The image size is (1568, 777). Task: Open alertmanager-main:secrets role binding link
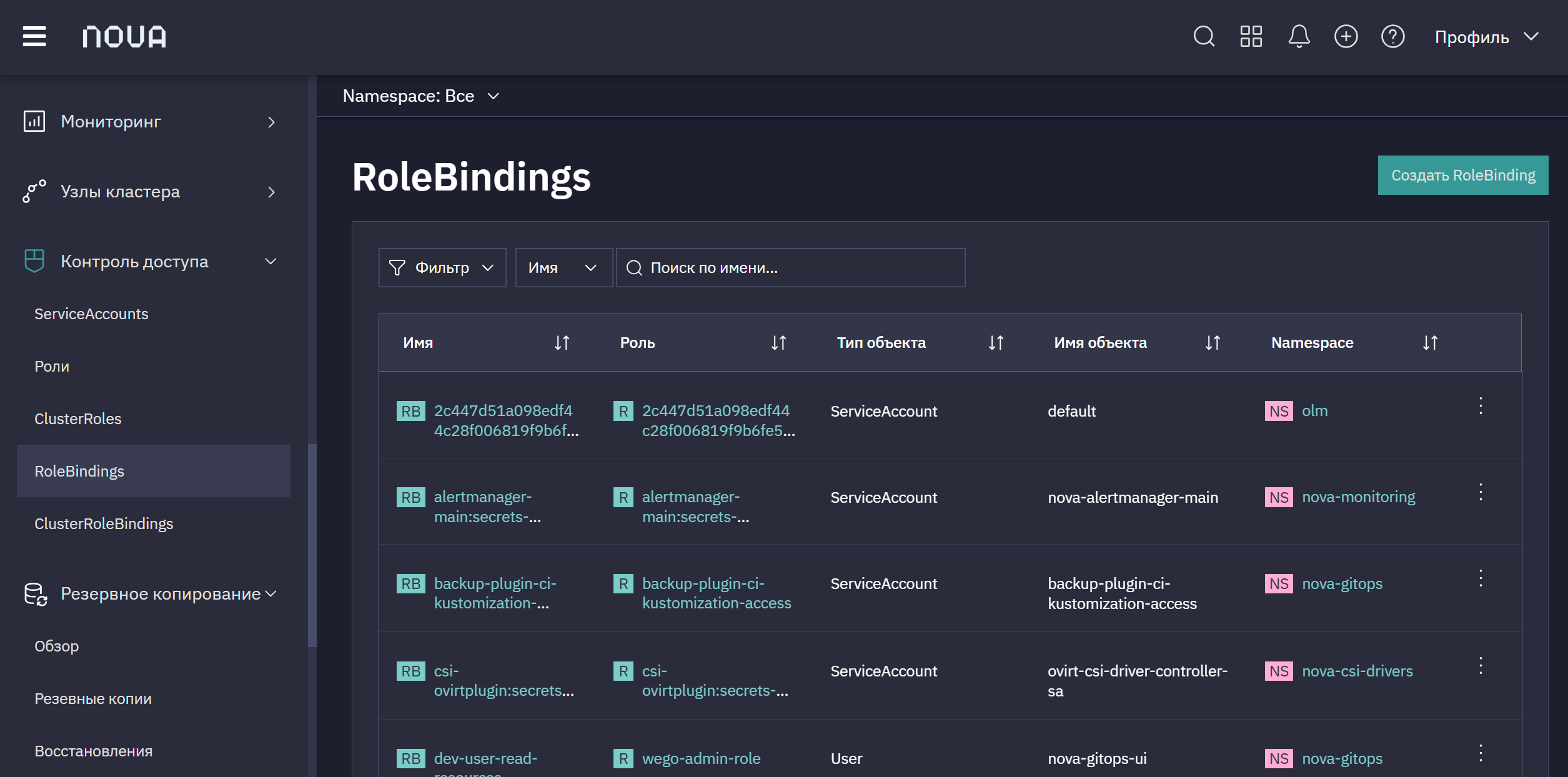tap(487, 507)
